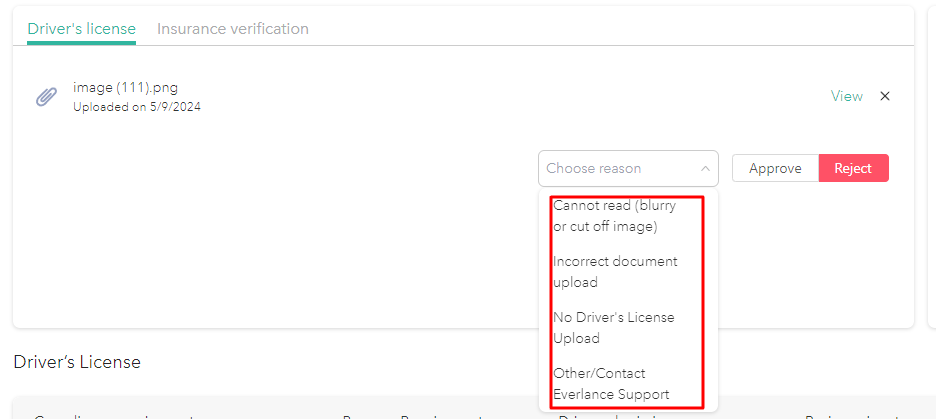Select the Cannot read (blurry or cut off image) option
The width and height of the screenshot is (936, 419).
tap(616, 216)
